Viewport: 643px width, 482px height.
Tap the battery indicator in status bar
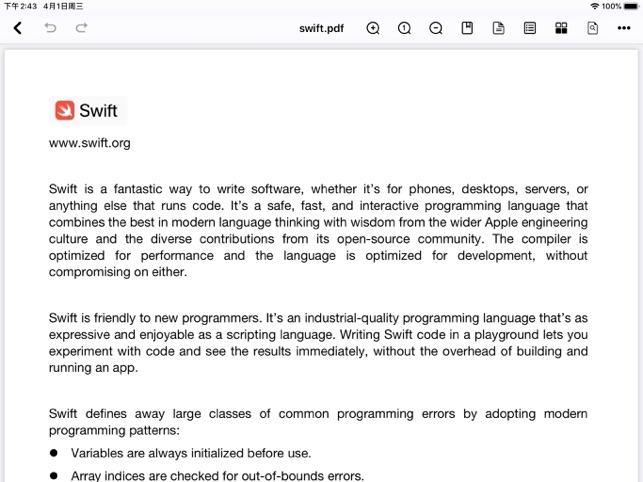coord(631,6)
